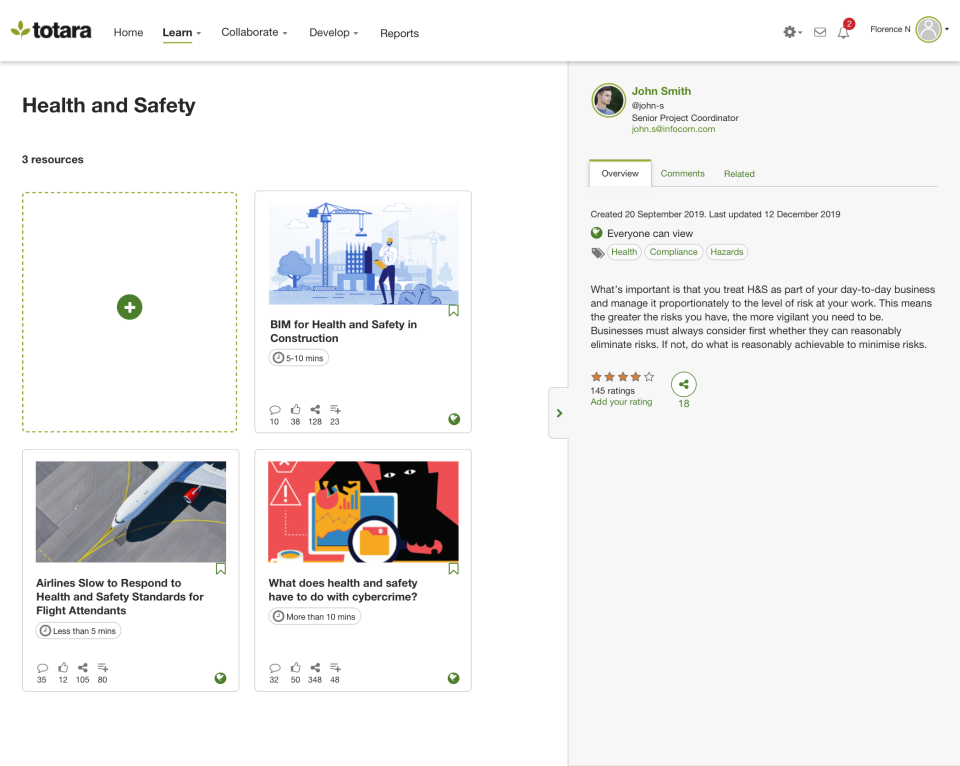Open comments on BIM for Health and Safety resource
This screenshot has height=766, width=960.
point(274,409)
